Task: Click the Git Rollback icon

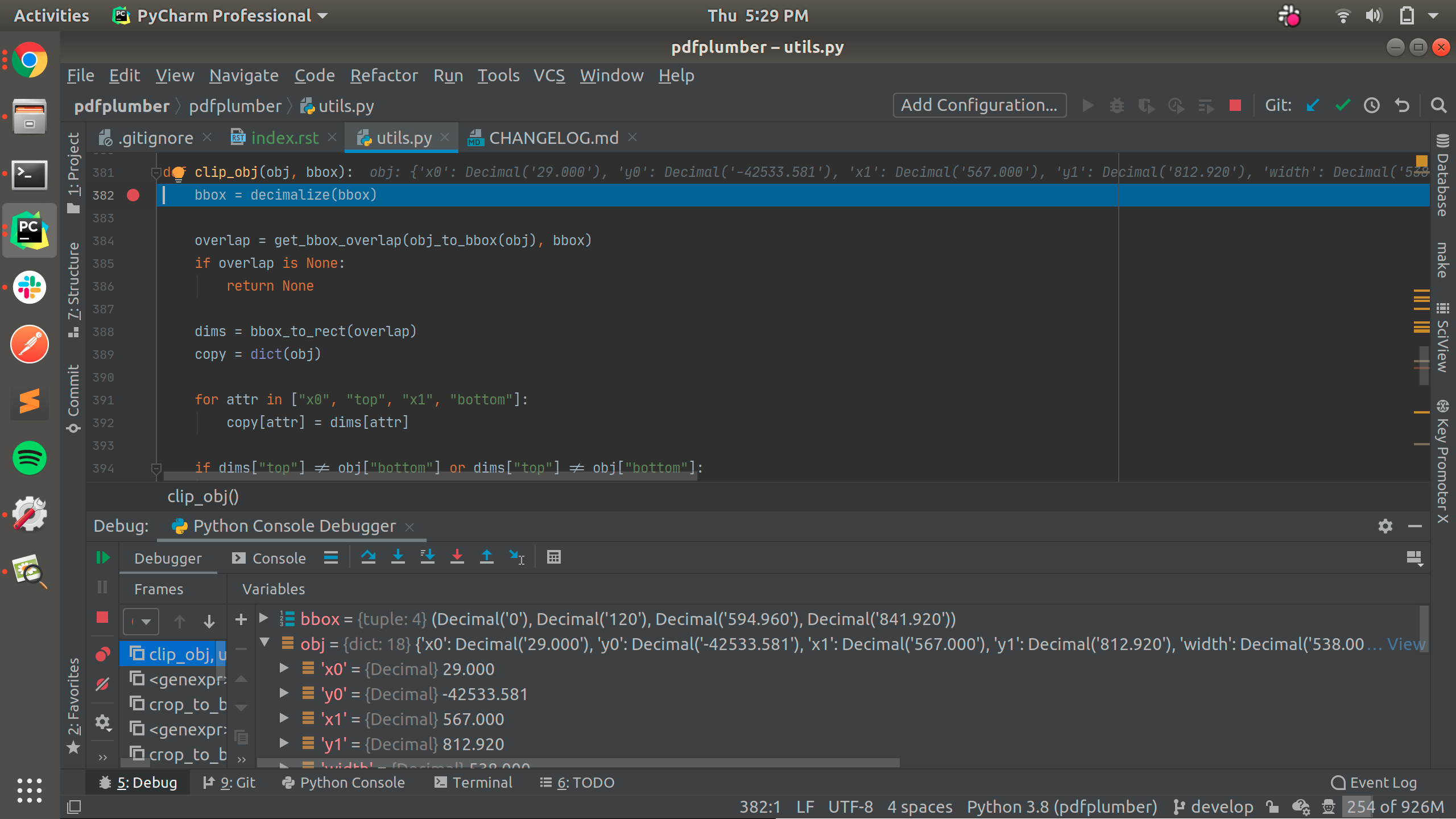Action: (1402, 106)
